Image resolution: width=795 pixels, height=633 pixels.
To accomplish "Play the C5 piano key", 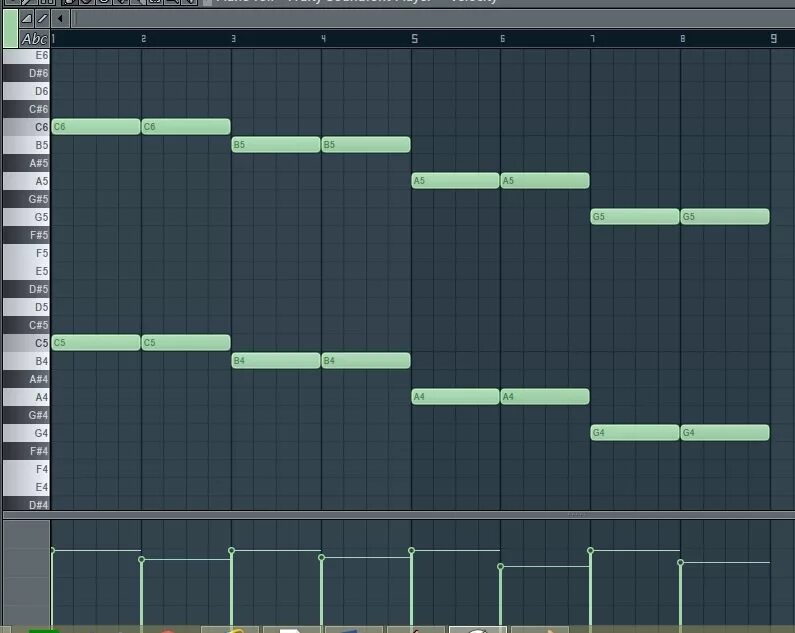I will [26, 343].
